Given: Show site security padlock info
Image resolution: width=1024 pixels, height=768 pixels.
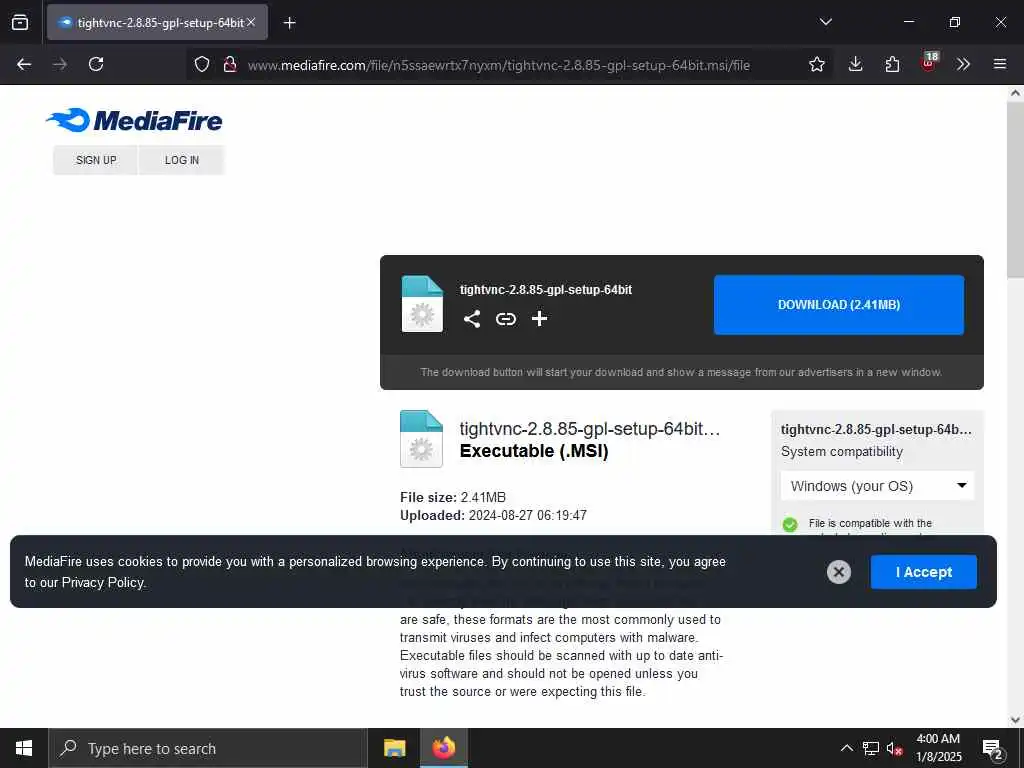Looking at the screenshot, I should pyautogui.click(x=229, y=65).
